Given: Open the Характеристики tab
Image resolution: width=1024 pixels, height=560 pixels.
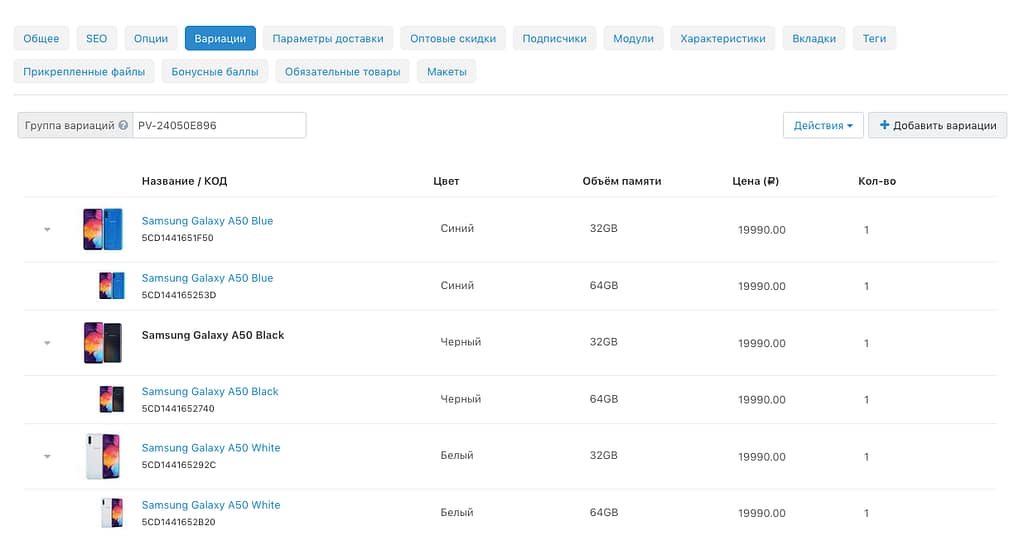Looking at the screenshot, I should coord(722,39).
